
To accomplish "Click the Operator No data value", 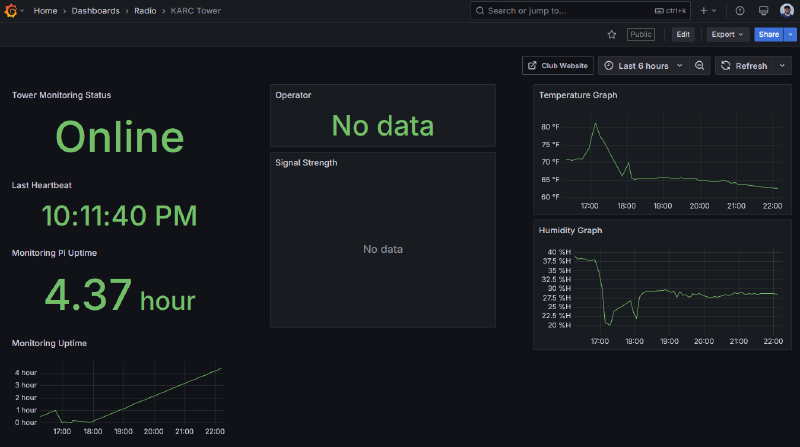I will coord(383,126).
